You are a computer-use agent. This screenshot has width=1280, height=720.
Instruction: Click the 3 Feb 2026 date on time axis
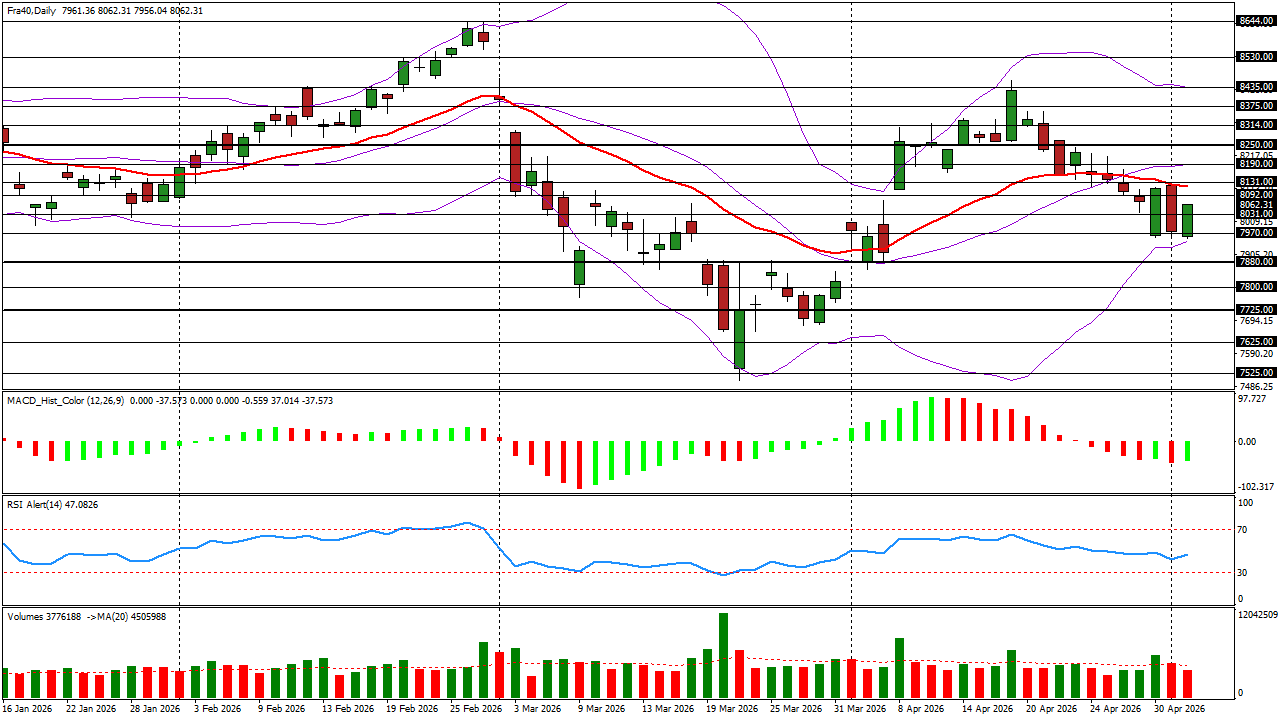(x=217, y=708)
